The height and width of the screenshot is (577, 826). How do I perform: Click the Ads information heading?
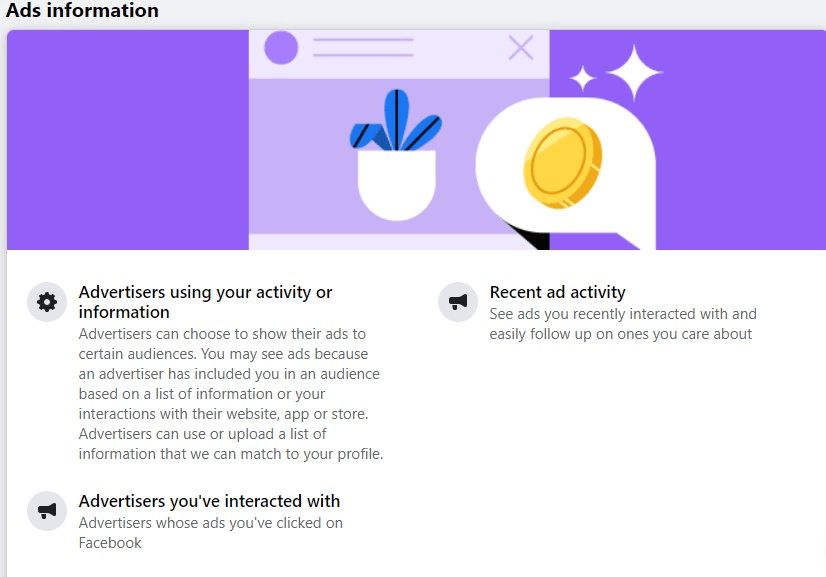point(82,10)
